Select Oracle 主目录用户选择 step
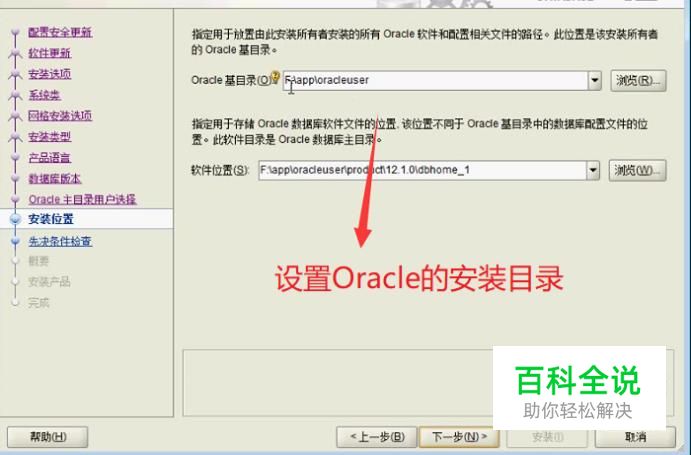Screen dimensions: 691x455 pos(82,199)
